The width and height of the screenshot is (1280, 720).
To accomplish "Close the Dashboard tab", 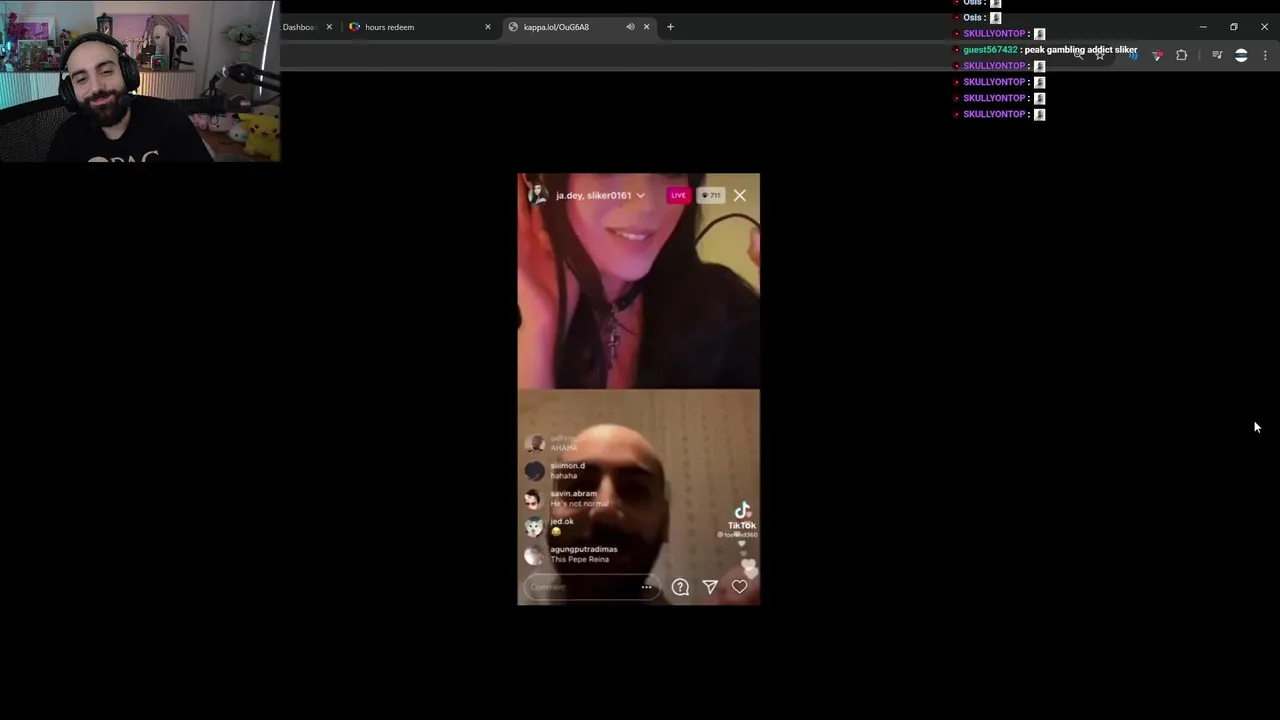I will pos(329,27).
